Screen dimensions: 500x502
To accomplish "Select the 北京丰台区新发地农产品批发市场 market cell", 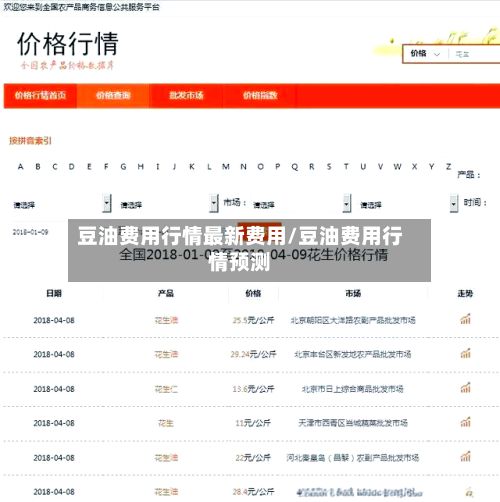I will point(353,354).
